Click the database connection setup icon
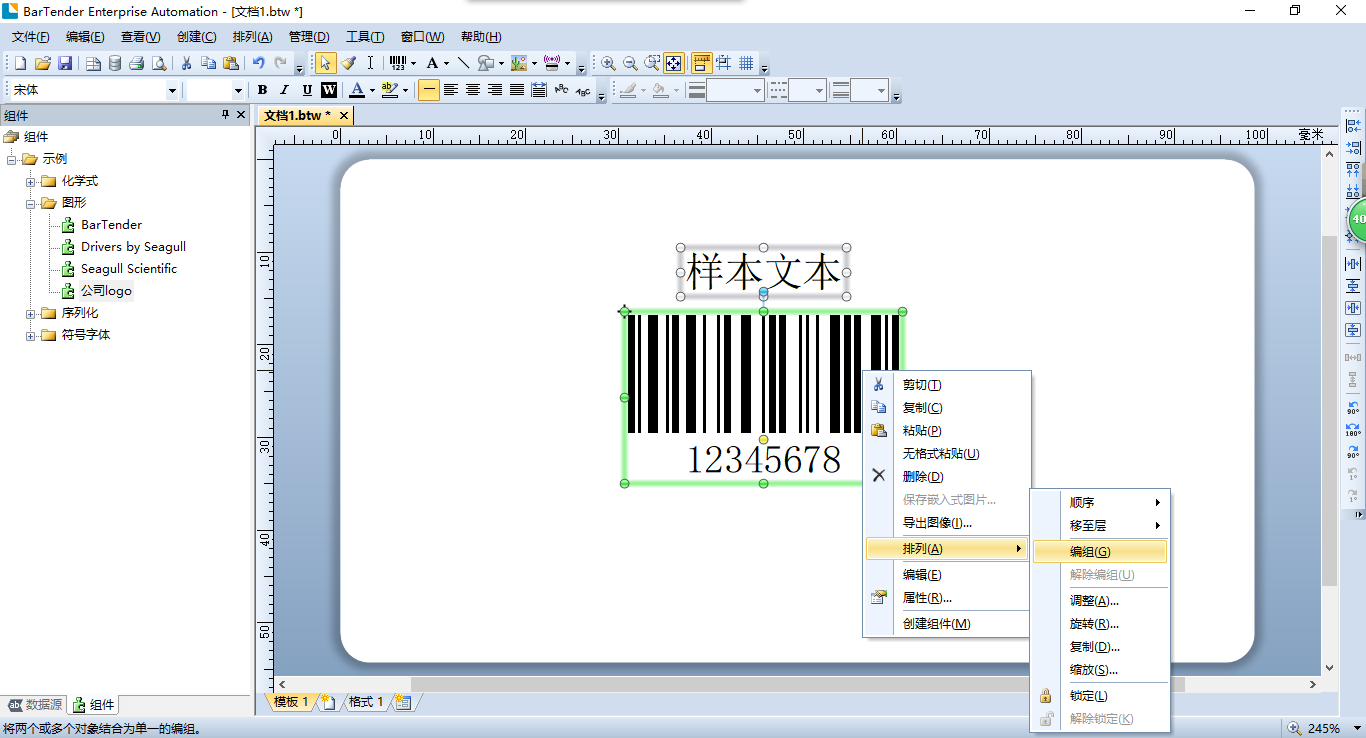The image size is (1366, 738). tap(115, 63)
